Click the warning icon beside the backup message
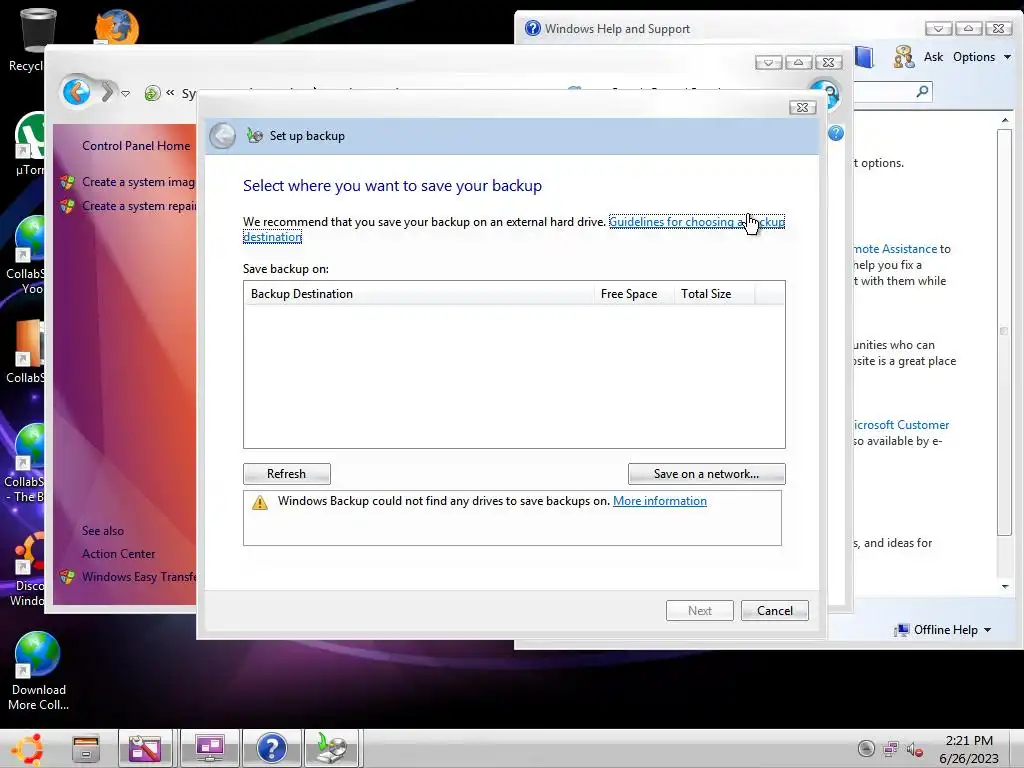This screenshot has height=768, width=1024. pyautogui.click(x=260, y=502)
